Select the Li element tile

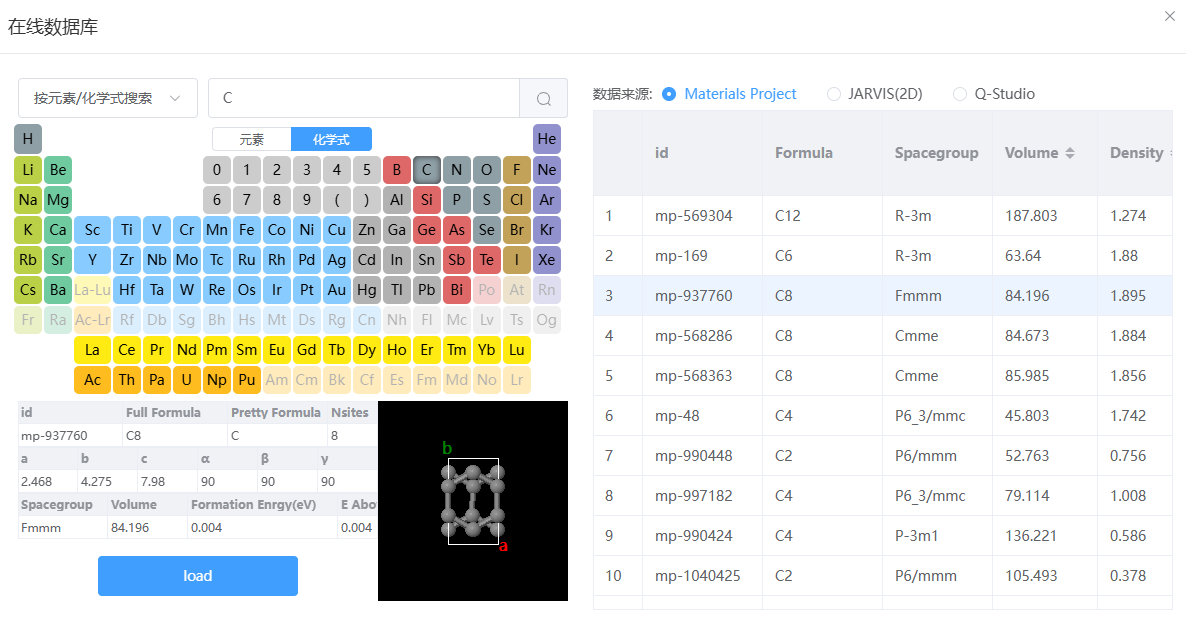point(28,169)
